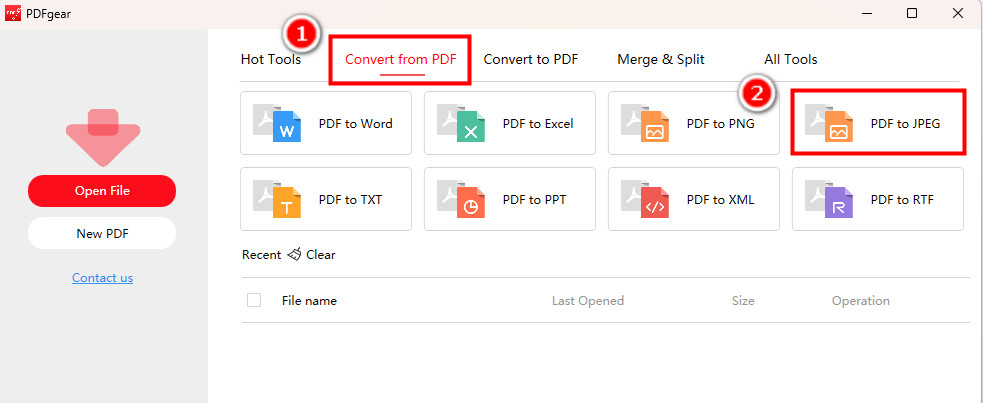Follow the Contact us link
Viewport: 983px width, 403px height.
point(102,278)
